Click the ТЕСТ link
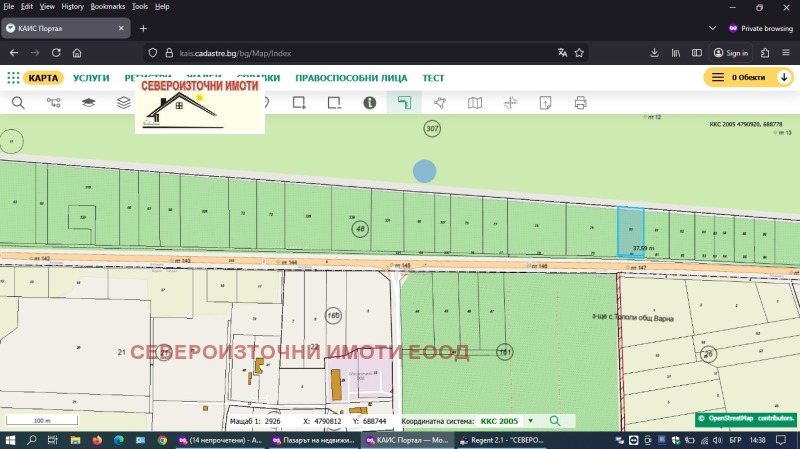800x449 pixels. [433, 77]
